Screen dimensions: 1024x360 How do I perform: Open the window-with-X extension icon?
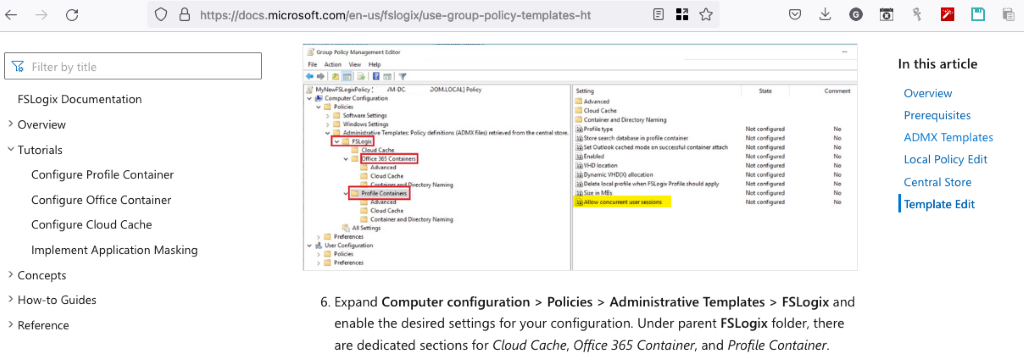887,14
